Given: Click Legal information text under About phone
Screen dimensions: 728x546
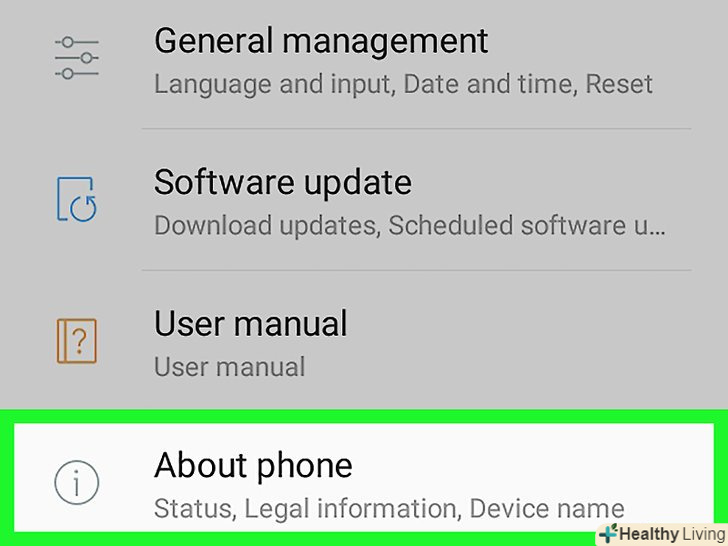Looking at the screenshot, I should [x=350, y=508].
